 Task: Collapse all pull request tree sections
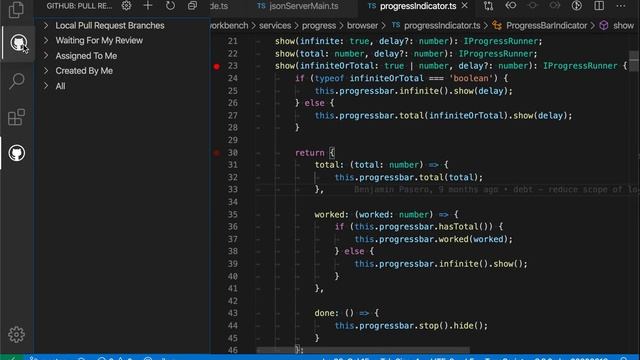(x=192, y=6)
